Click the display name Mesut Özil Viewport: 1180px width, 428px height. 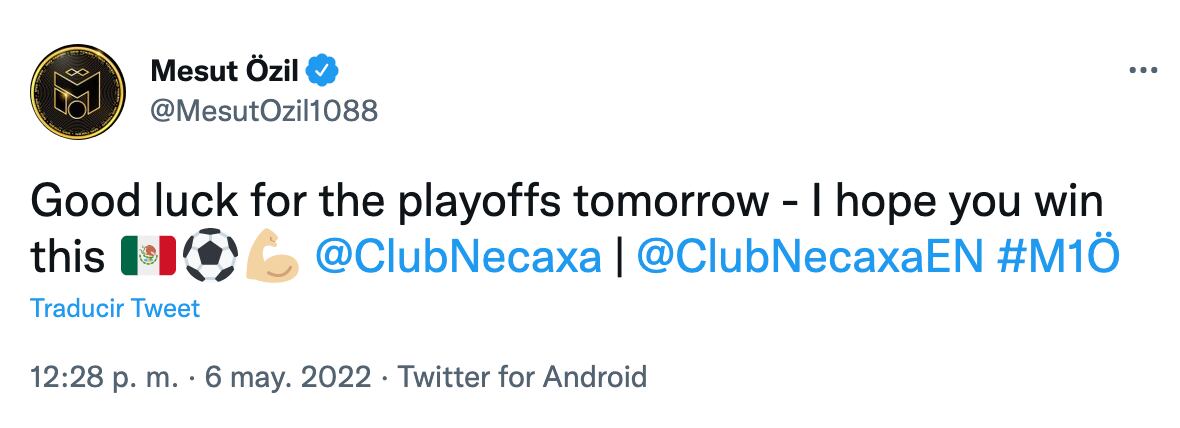click(x=226, y=72)
